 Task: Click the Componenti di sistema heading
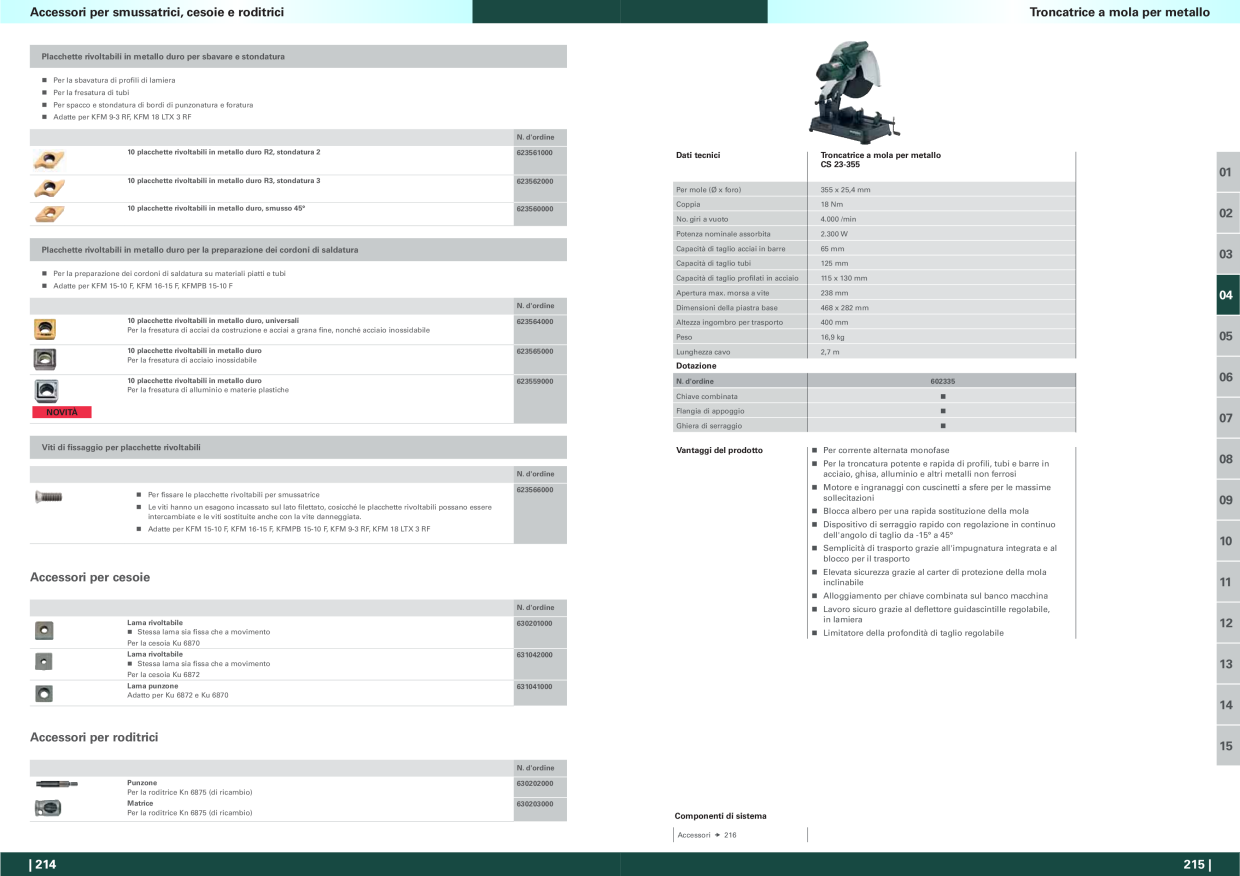[x=720, y=816]
